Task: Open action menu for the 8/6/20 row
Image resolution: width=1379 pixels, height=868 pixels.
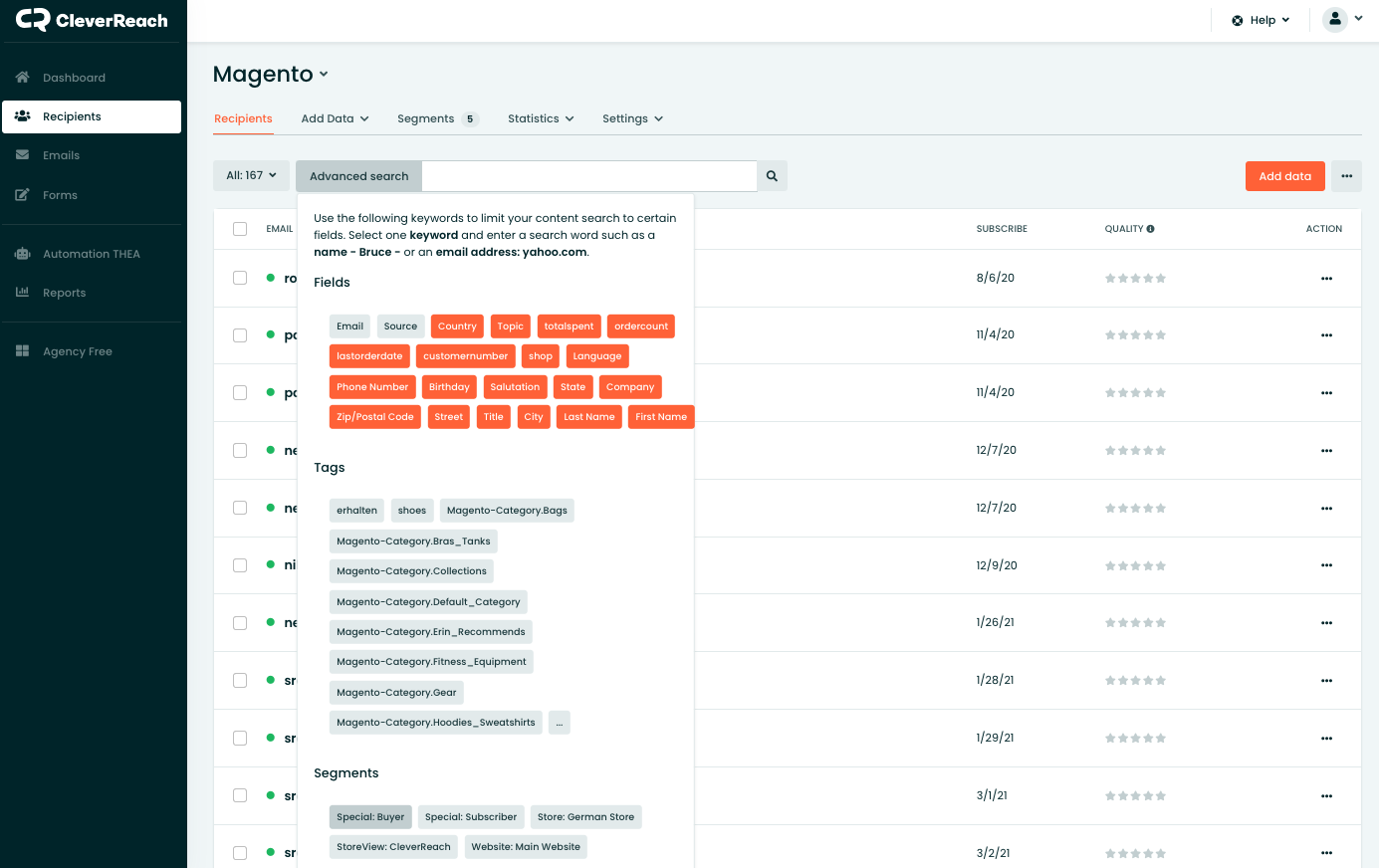Action: (x=1326, y=279)
